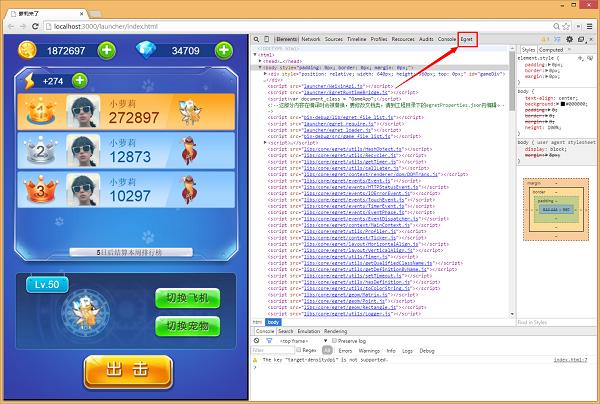Click the toggle element state icon in Styles
The width and height of the screenshot is (600, 404).
pos(590,58)
